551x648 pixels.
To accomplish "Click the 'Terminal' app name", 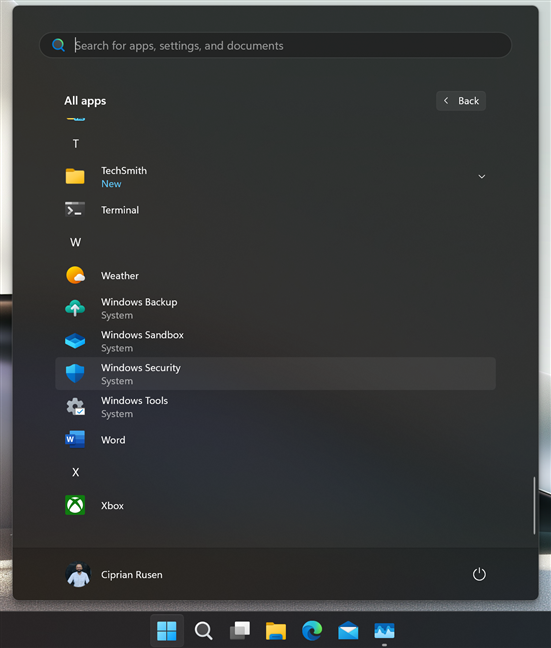I will click(x=120, y=210).
